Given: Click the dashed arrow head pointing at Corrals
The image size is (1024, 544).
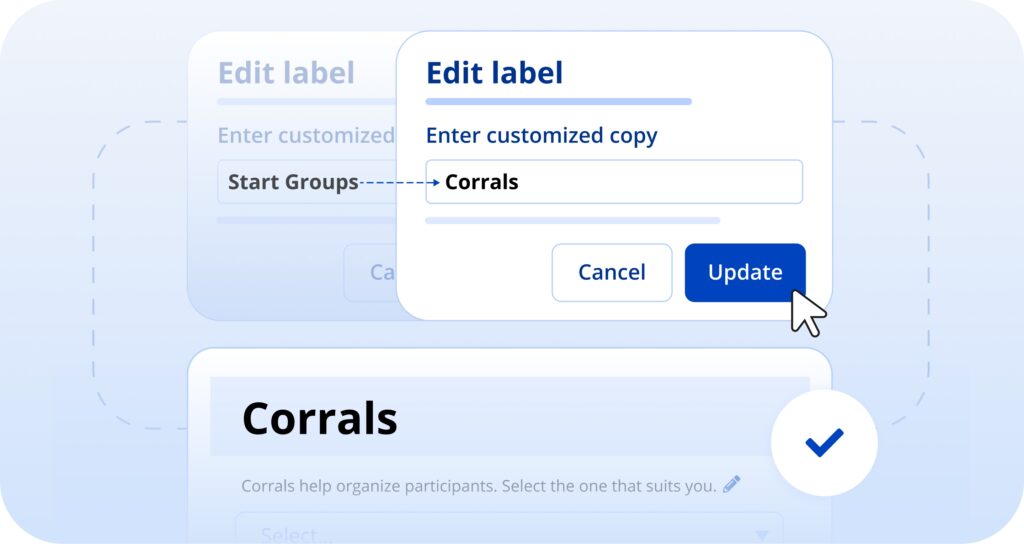Looking at the screenshot, I should (x=434, y=183).
